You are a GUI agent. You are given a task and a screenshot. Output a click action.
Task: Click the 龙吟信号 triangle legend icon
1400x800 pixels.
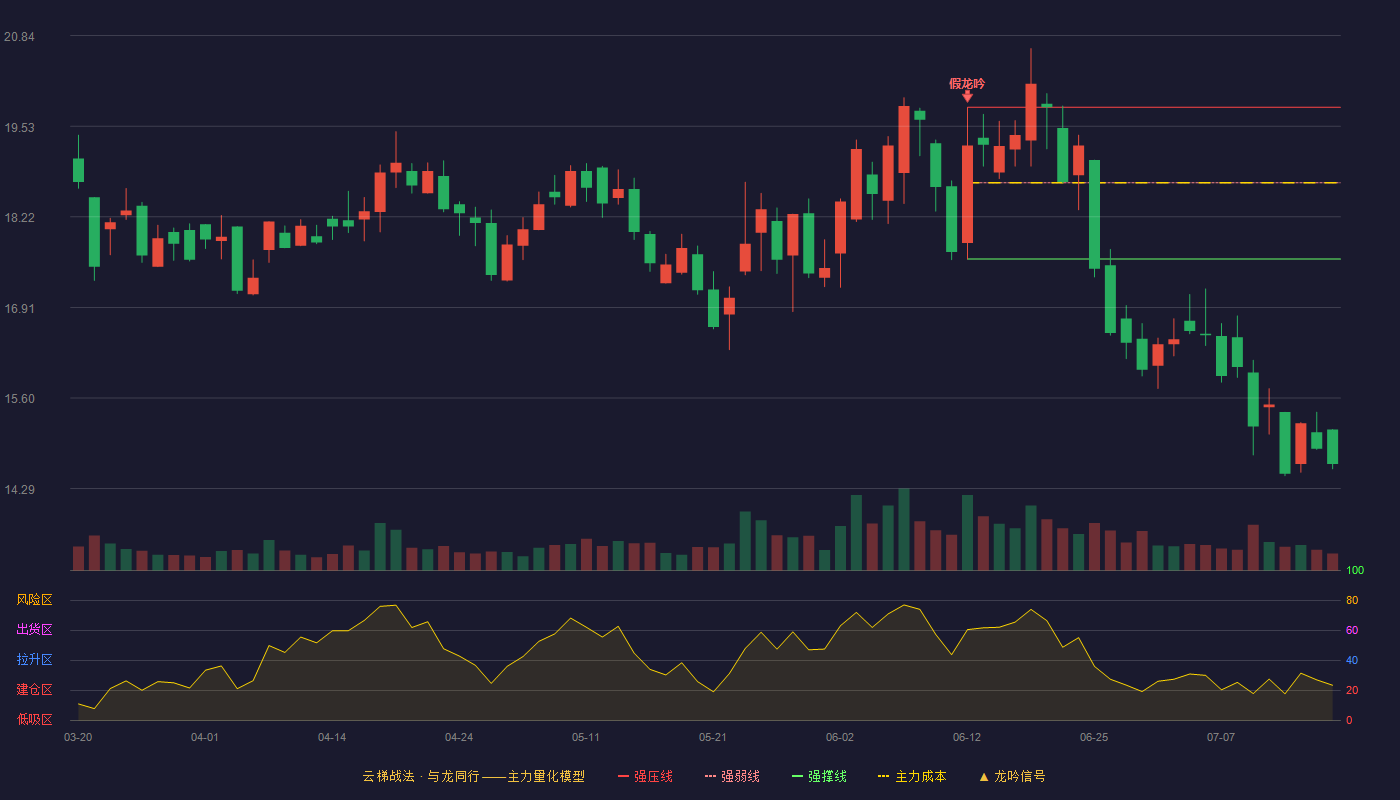coord(984,776)
